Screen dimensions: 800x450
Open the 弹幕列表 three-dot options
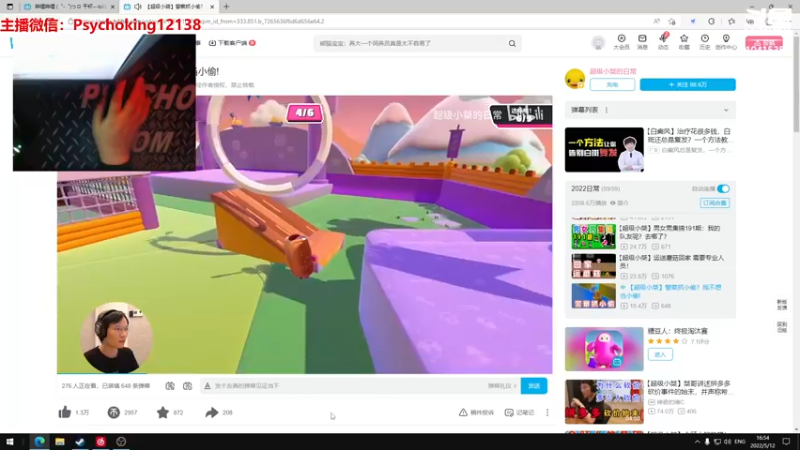607,110
